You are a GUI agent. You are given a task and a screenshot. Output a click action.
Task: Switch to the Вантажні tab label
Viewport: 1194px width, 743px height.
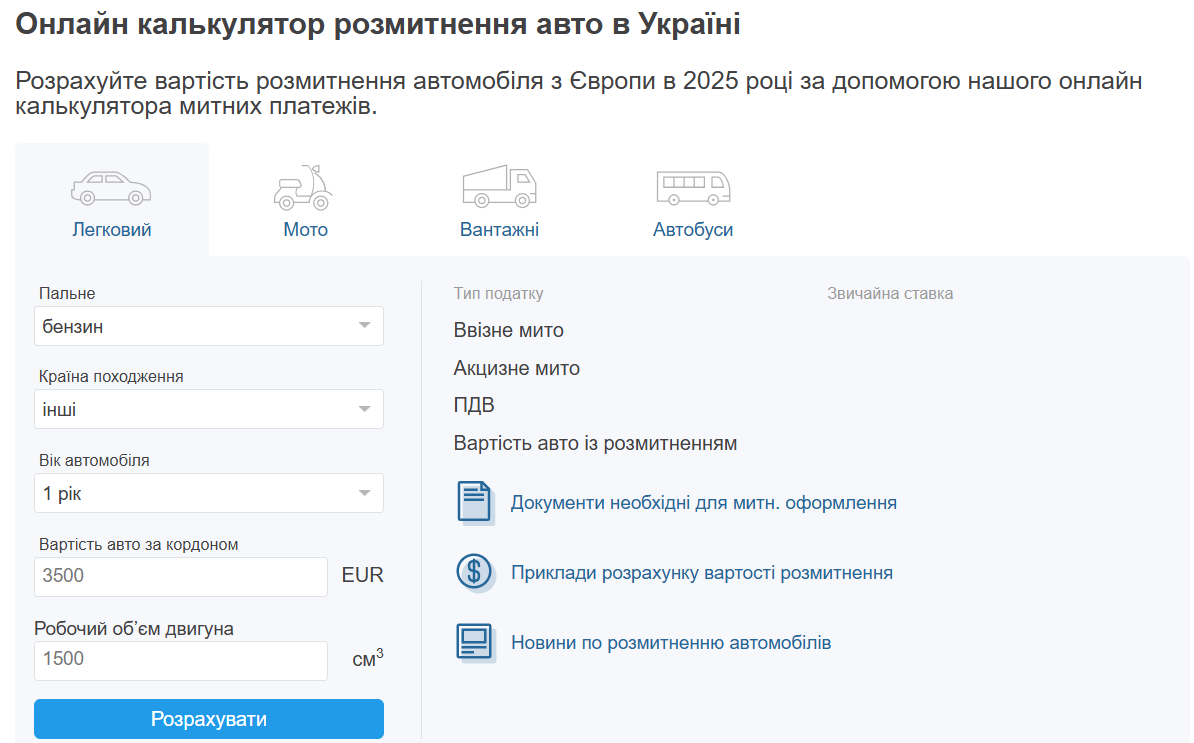(499, 230)
